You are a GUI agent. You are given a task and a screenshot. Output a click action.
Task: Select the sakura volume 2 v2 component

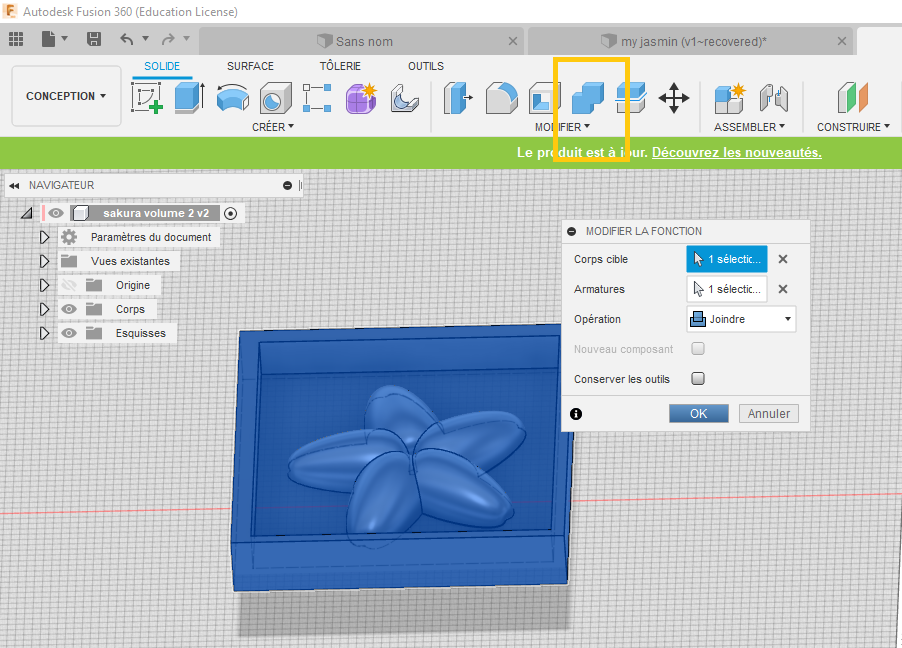[x=156, y=213]
